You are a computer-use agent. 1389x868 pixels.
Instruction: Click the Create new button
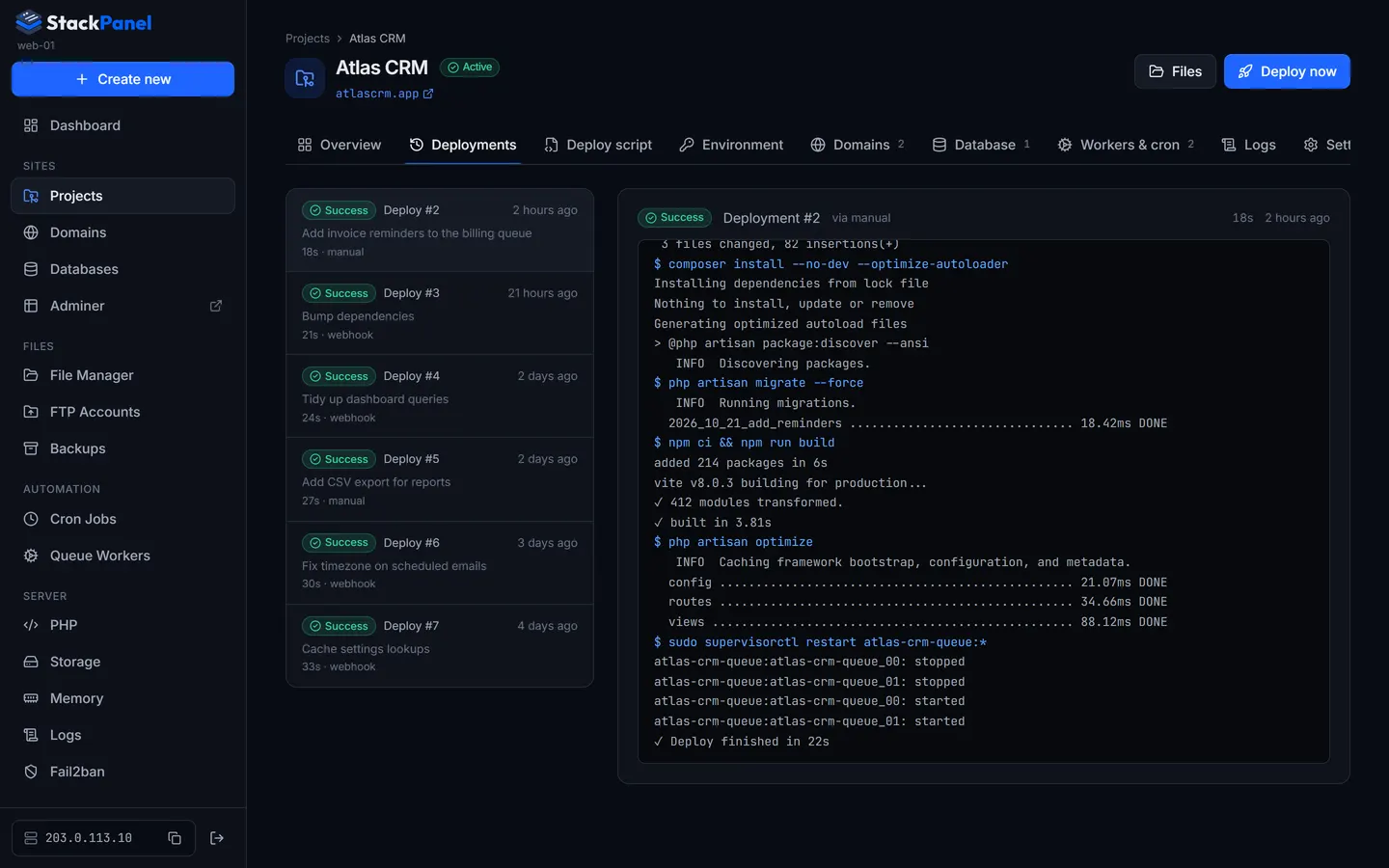123,79
